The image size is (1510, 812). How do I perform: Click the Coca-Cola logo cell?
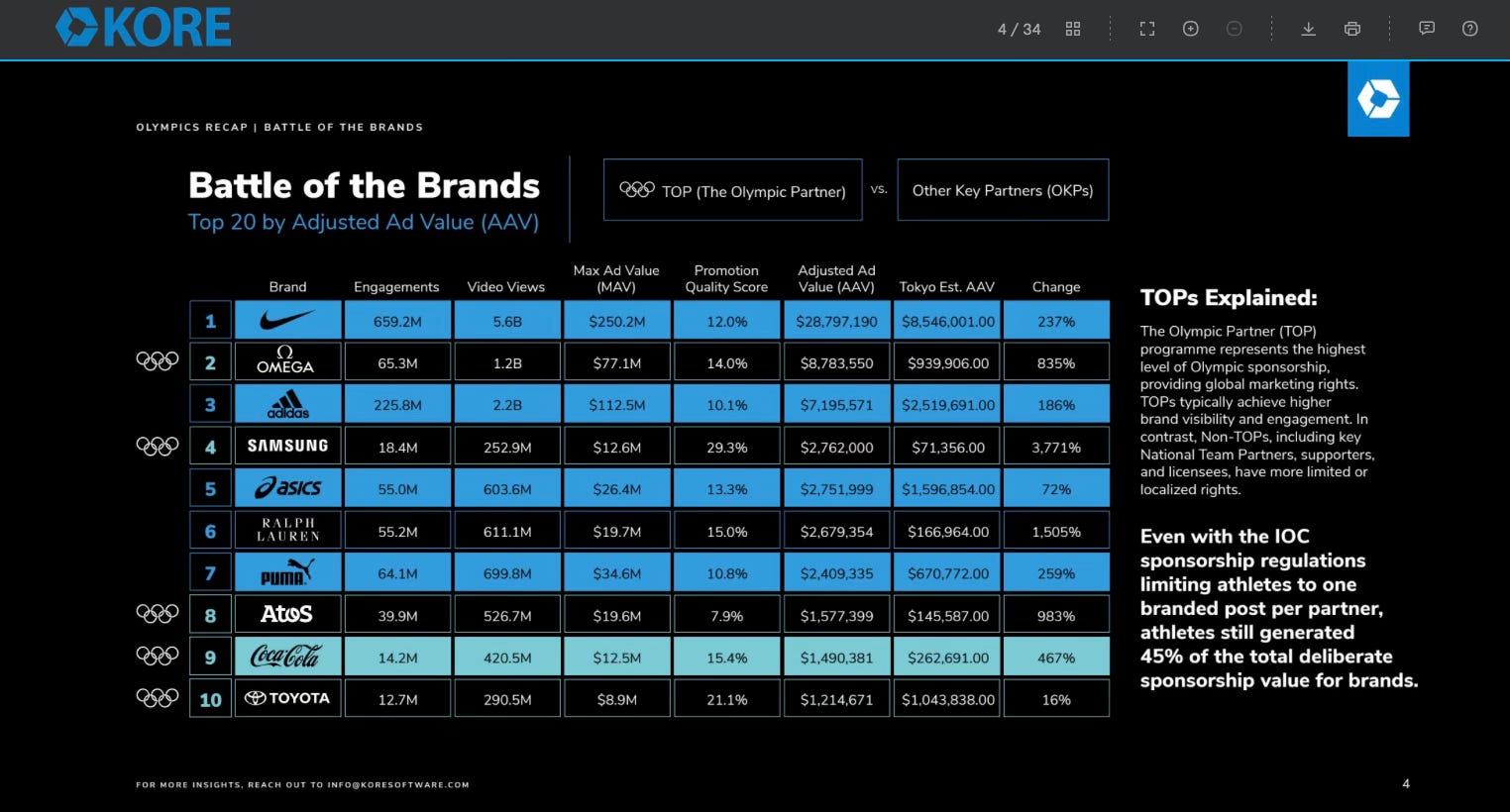pos(288,658)
